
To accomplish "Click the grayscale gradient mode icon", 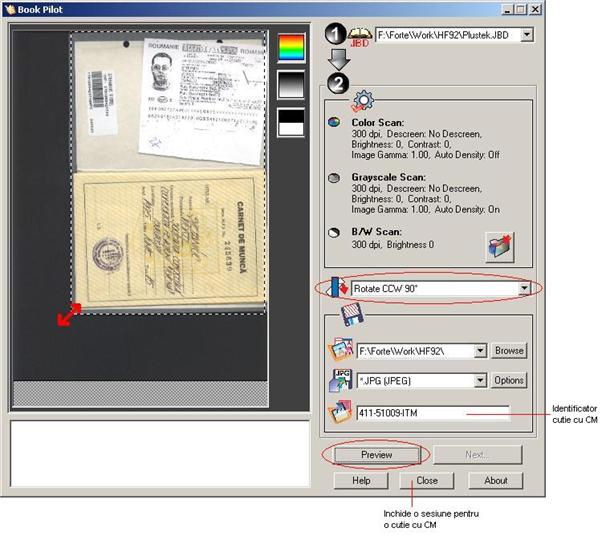I will pos(290,85).
